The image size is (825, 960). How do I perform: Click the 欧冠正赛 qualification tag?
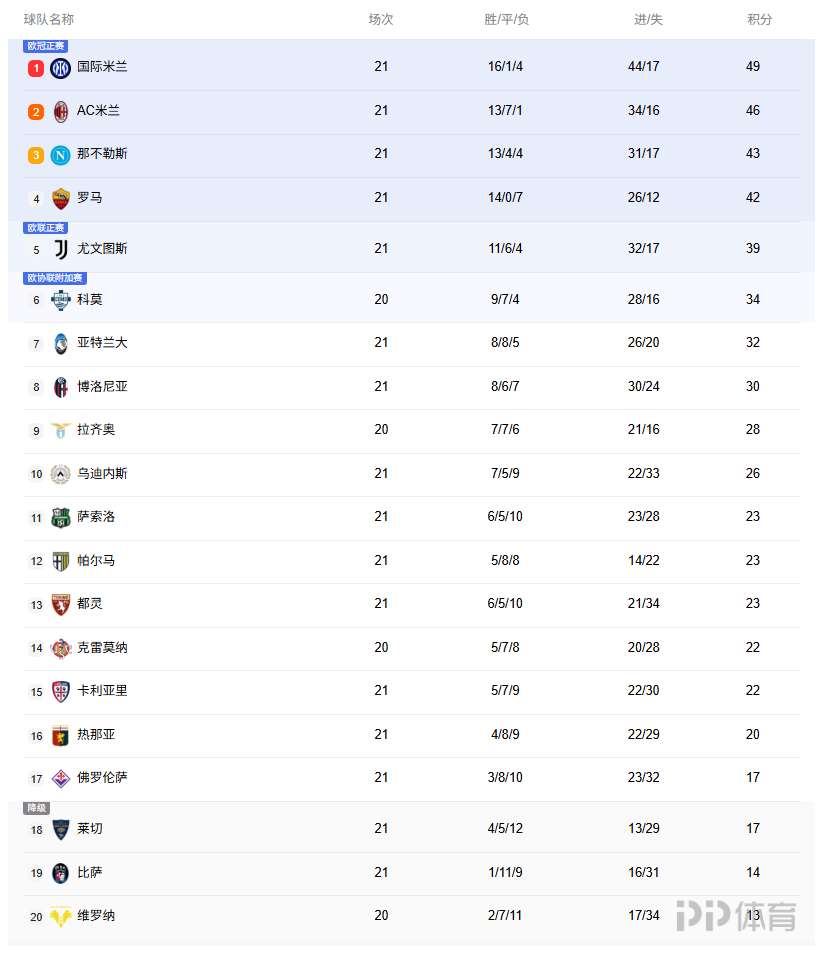pos(45,46)
